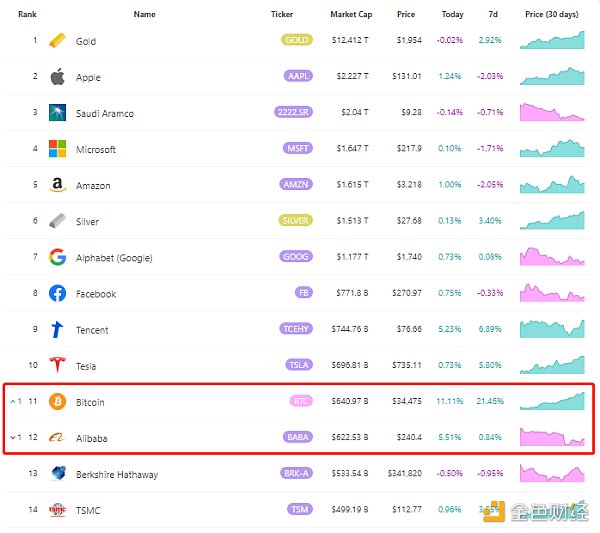Click the Alibaba logo icon
600x533 pixels.
58,438
